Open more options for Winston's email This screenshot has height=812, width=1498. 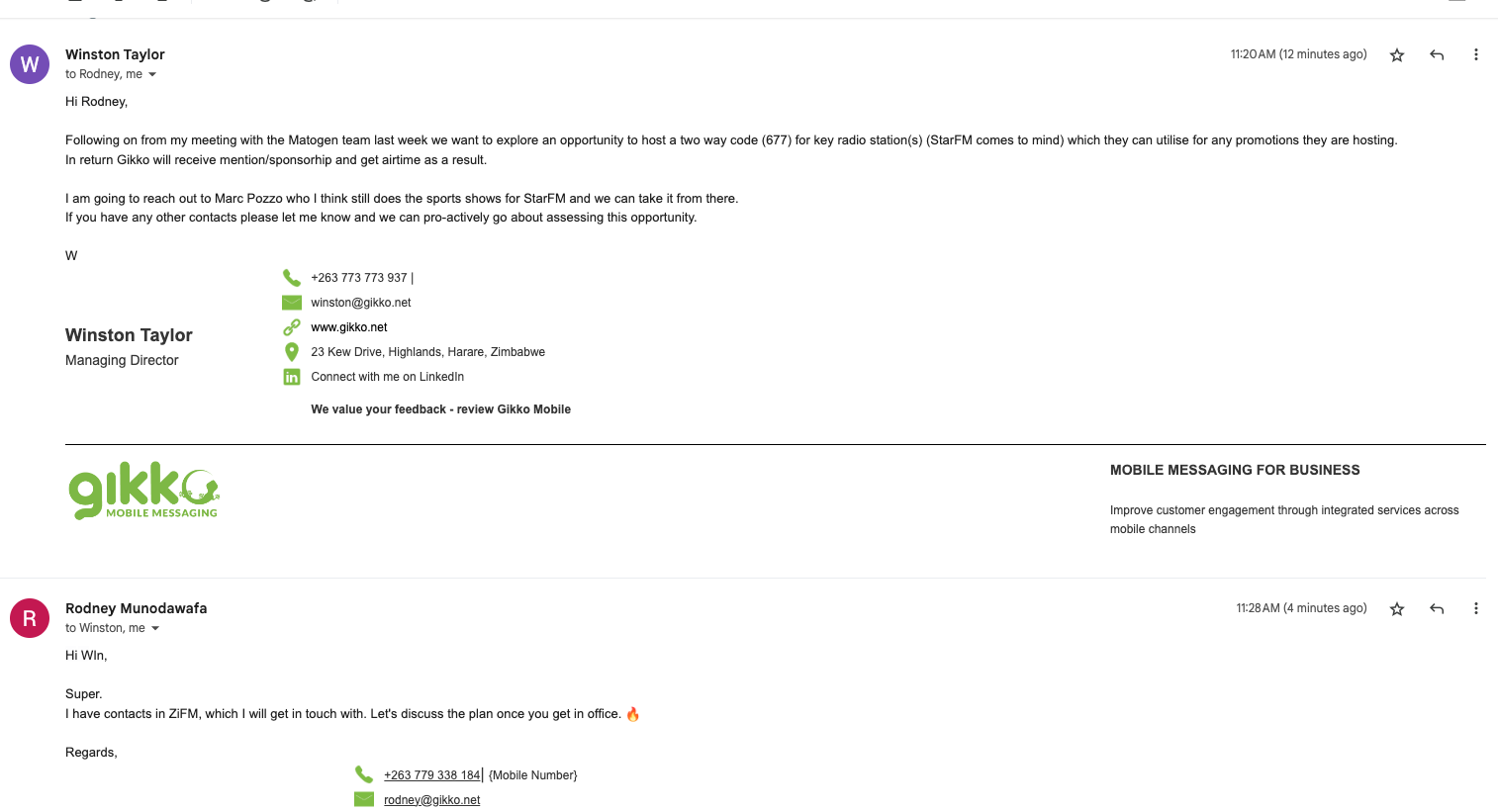[1475, 55]
